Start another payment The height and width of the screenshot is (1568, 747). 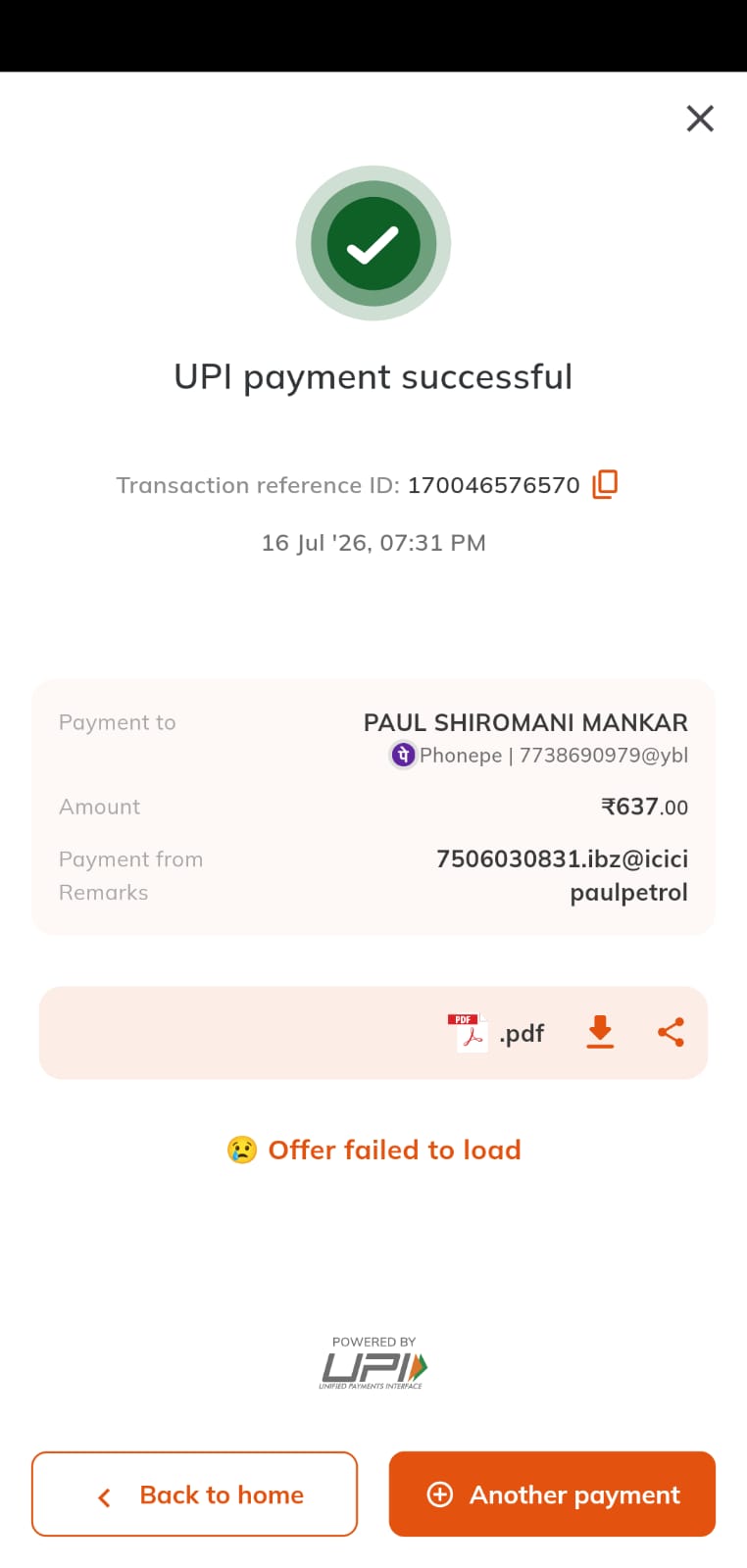pos(552,1494)
